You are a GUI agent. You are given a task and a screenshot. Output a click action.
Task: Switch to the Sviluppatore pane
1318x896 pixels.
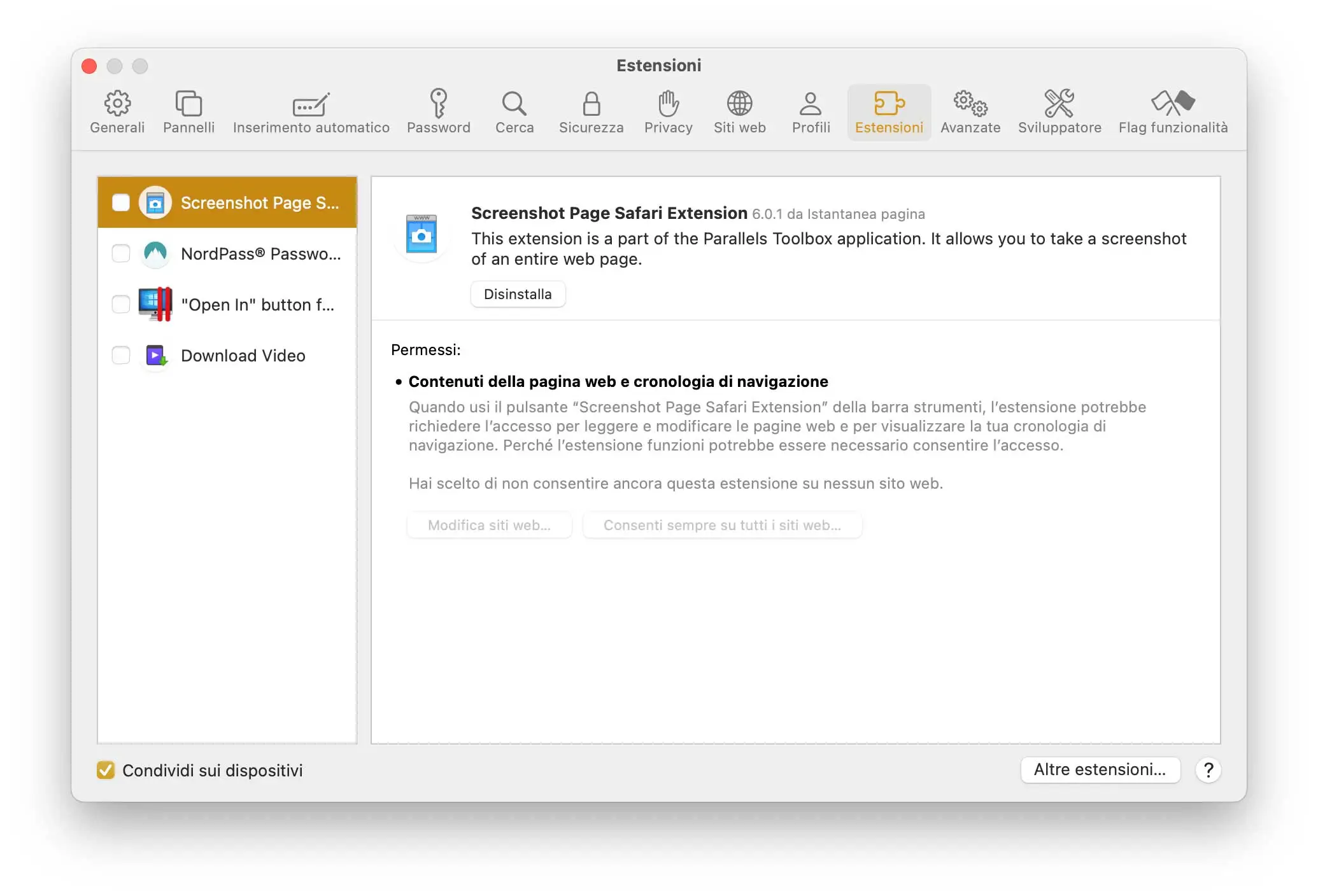1059,112
